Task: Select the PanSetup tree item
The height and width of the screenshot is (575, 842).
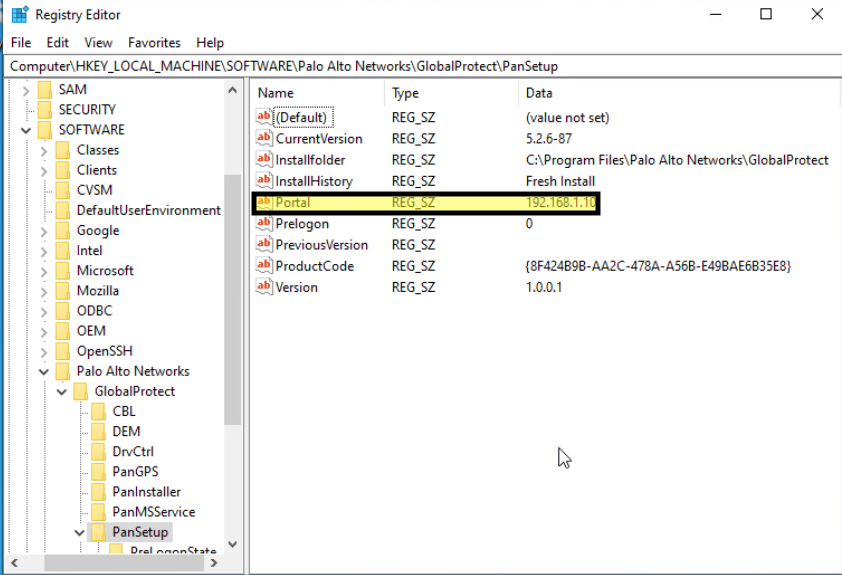Action: (140, 532)
